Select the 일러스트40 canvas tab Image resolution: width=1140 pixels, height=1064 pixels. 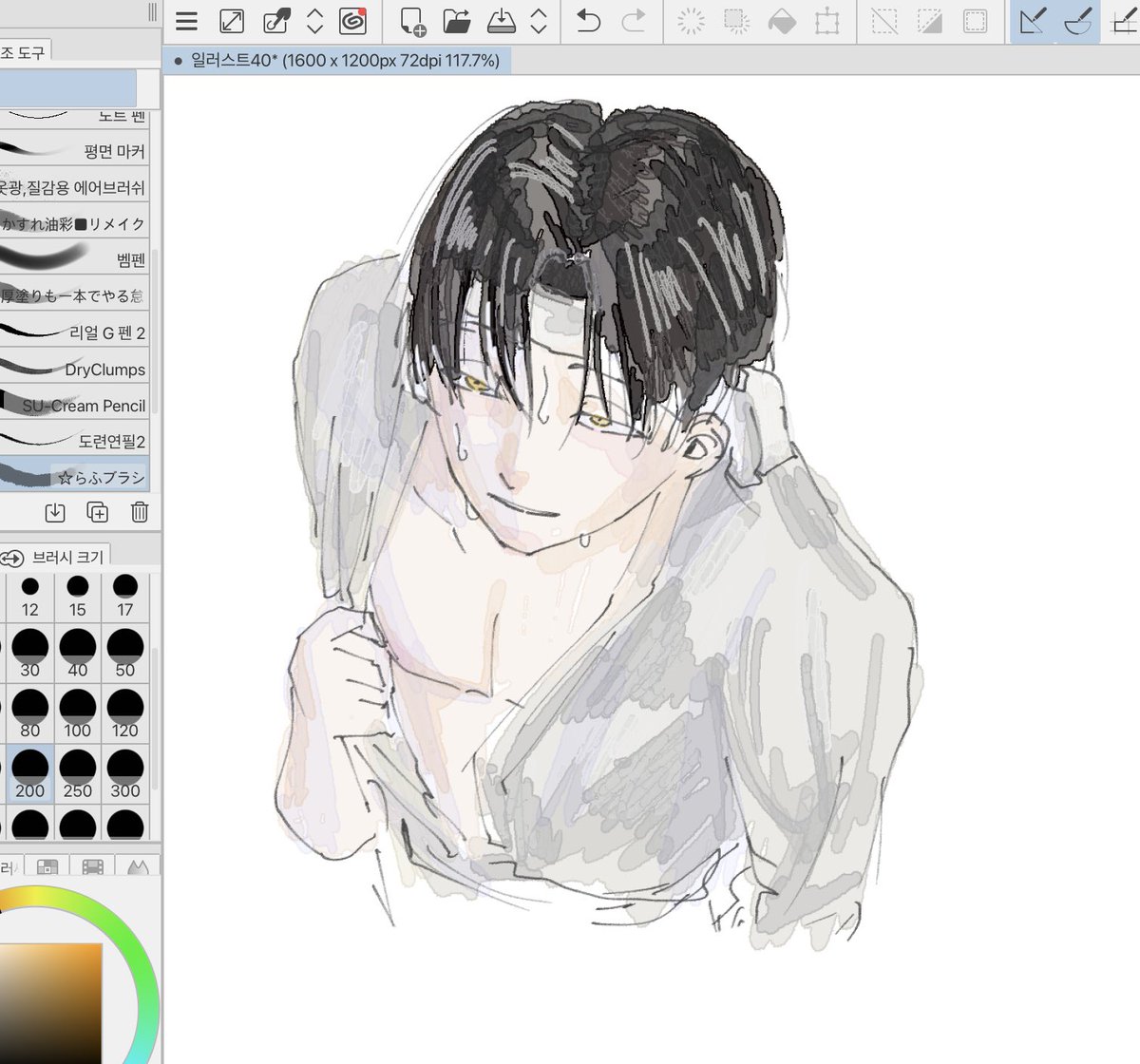coord(338,61)
